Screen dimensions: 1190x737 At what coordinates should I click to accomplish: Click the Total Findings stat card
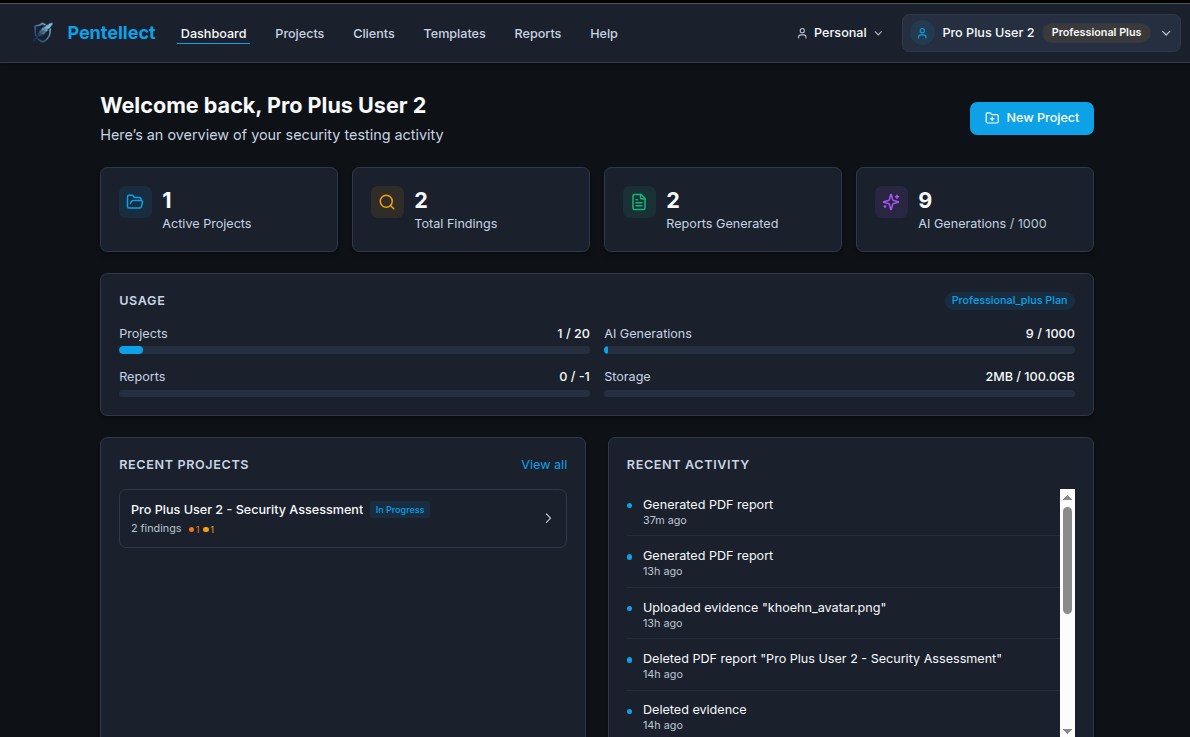tap(471, 209)
